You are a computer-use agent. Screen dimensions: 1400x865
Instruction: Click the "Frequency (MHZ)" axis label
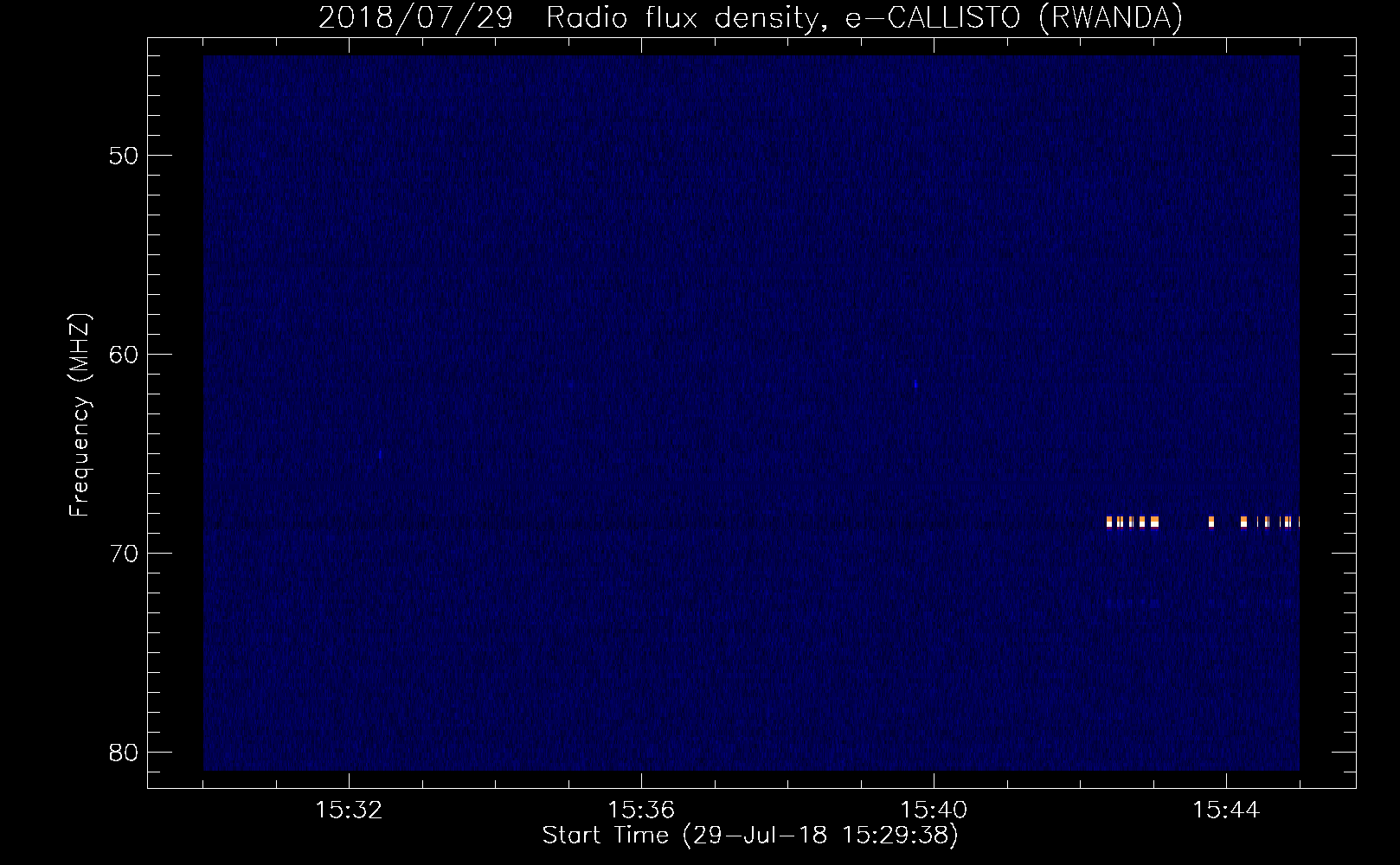coord(80,415)
